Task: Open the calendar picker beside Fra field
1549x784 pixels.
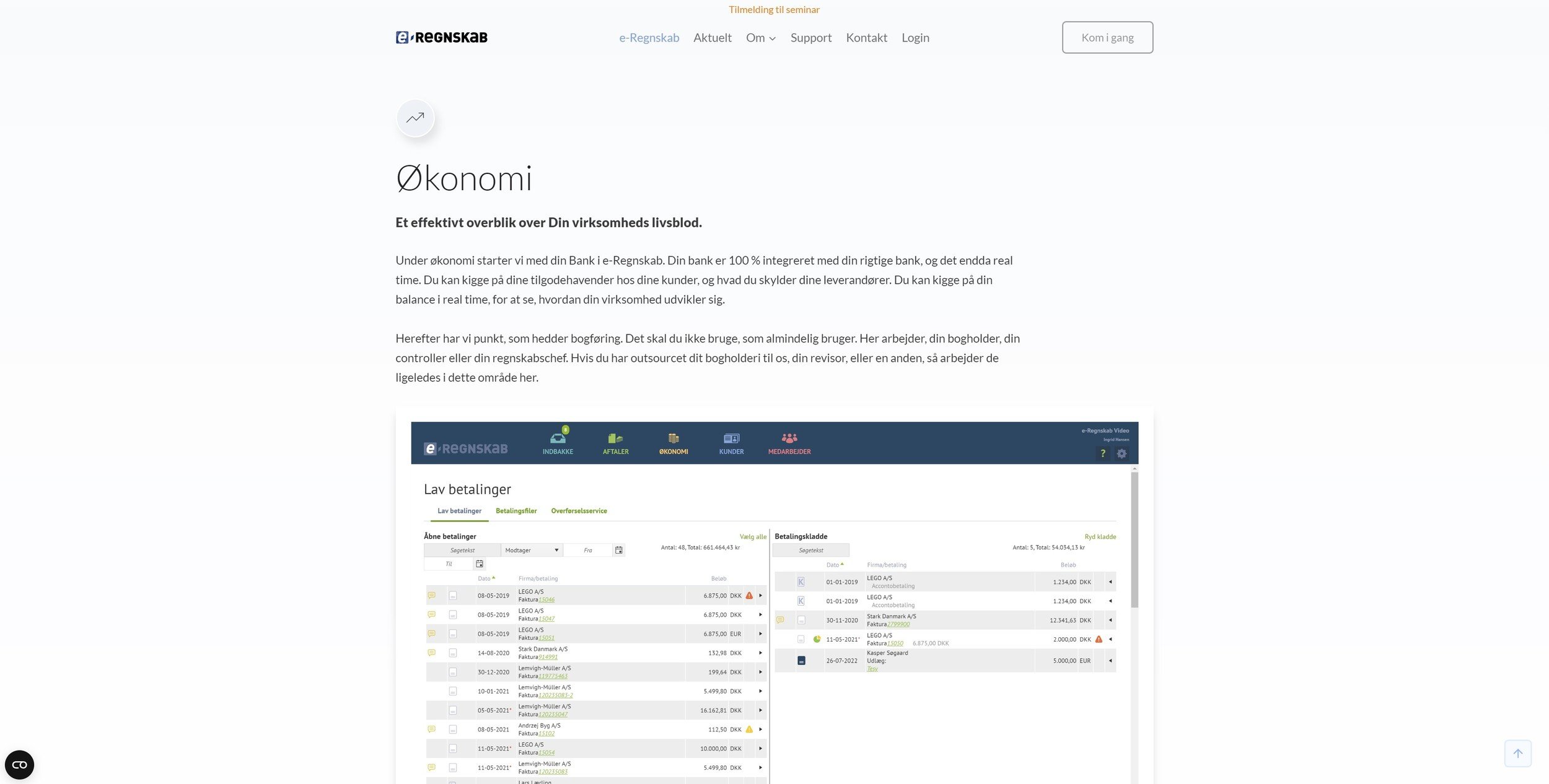Action: (x=618, y=550)
